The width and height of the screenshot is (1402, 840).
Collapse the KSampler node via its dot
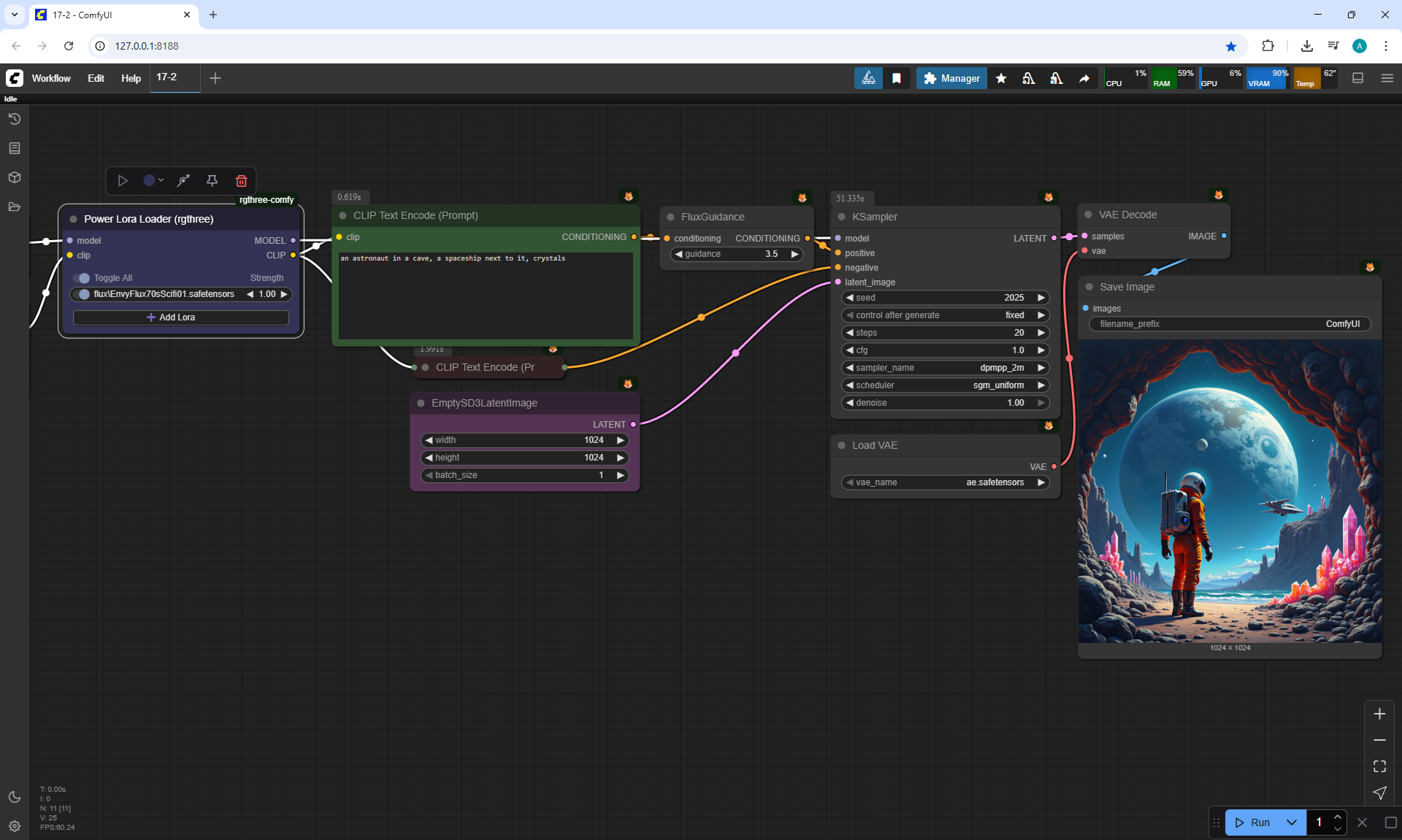click(x=841, y=217)
